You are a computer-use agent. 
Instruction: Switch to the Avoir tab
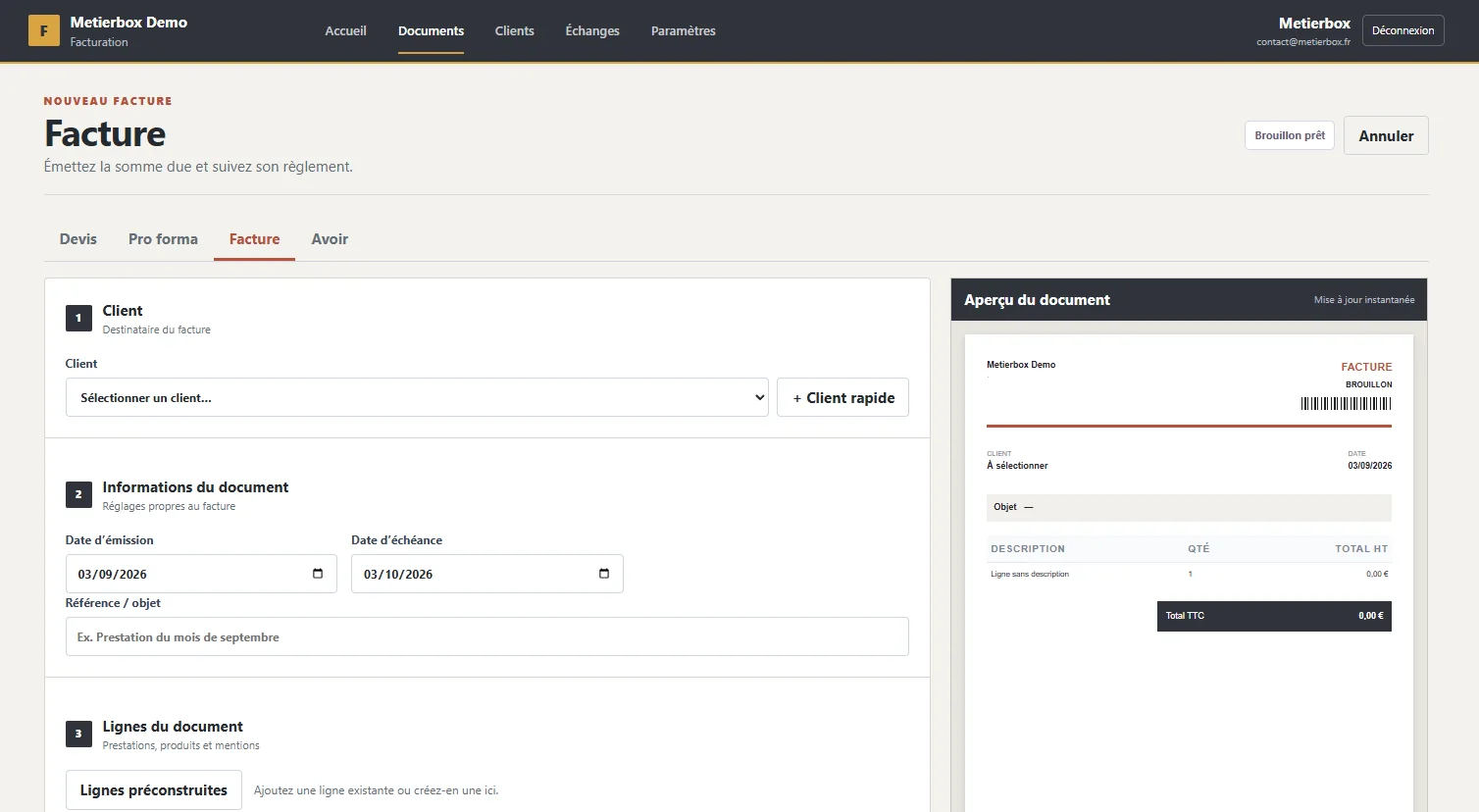(x=330, y=239)
